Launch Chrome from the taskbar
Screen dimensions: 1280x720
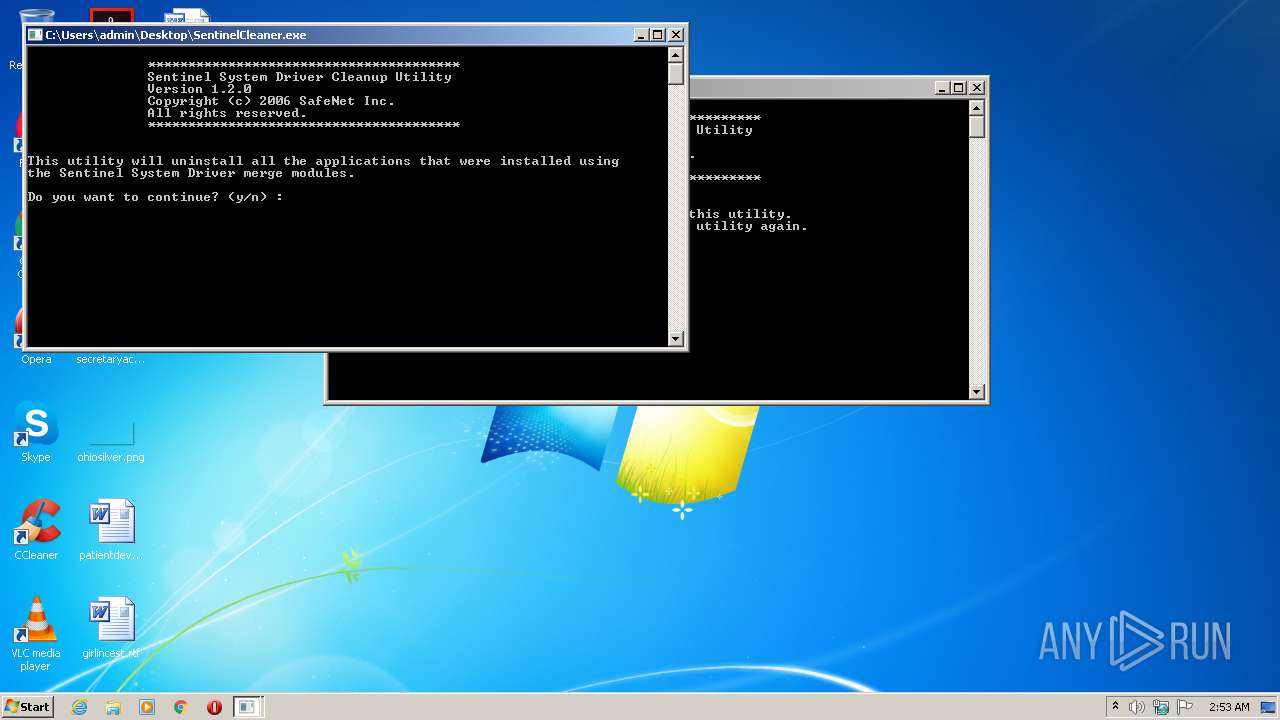point(181,707)
